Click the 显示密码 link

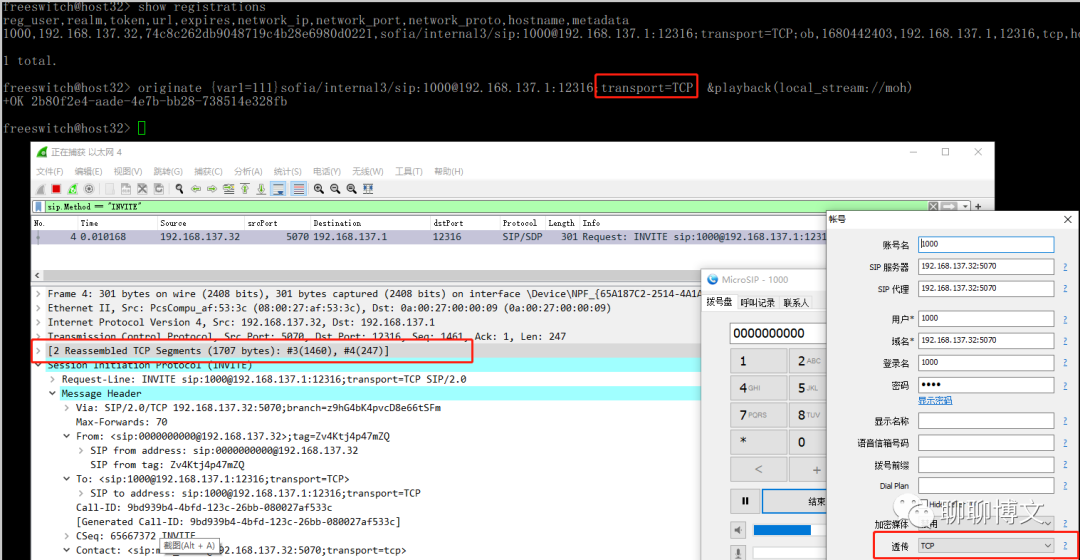935,401
